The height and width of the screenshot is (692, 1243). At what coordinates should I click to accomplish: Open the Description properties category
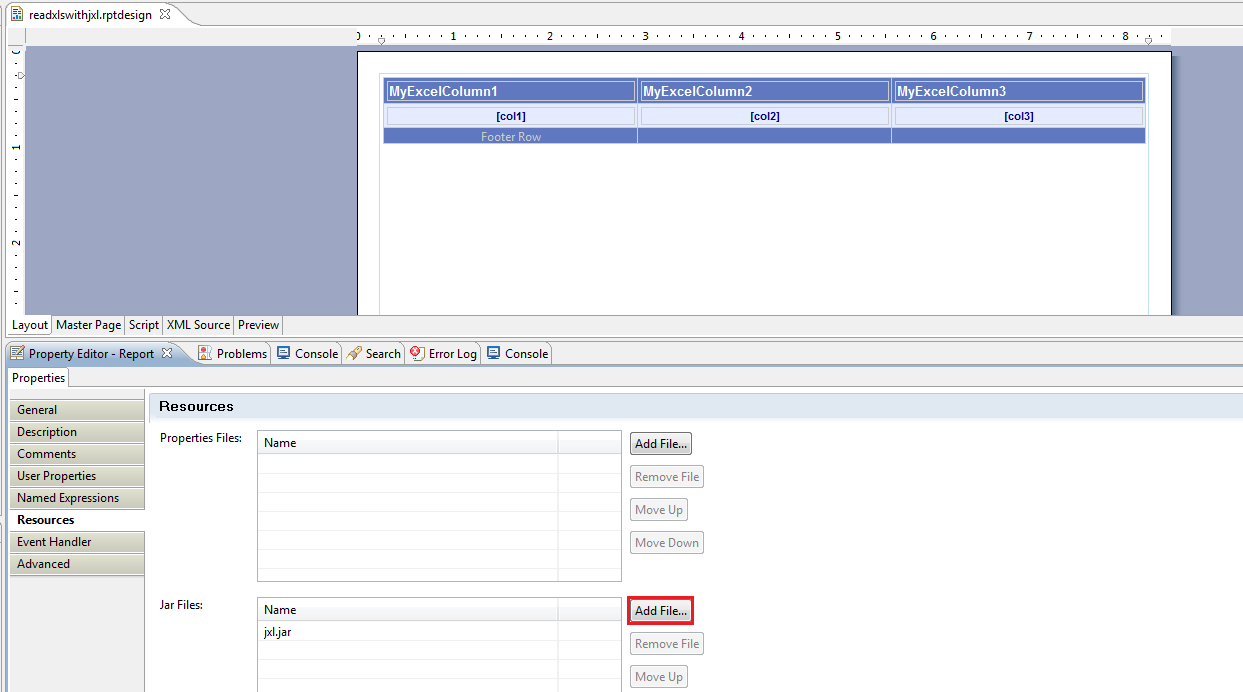[x=77, y=432]
